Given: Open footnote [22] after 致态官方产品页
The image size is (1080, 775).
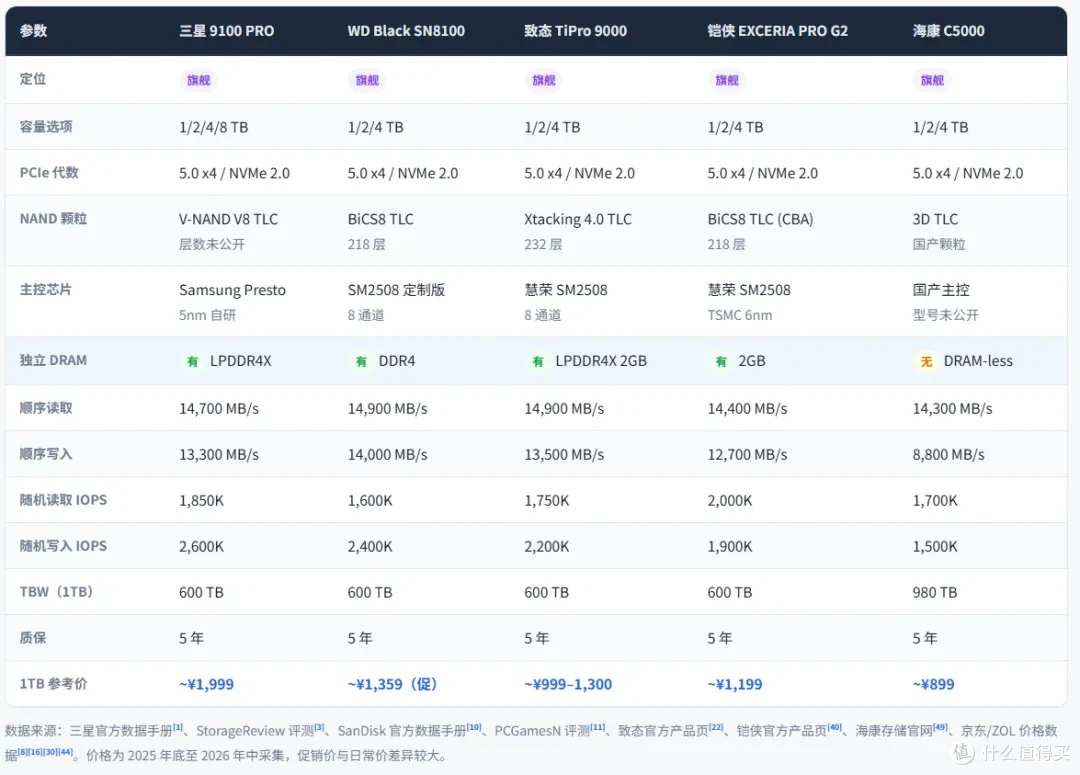Looking at the screenshot, I should click(716, 727).
